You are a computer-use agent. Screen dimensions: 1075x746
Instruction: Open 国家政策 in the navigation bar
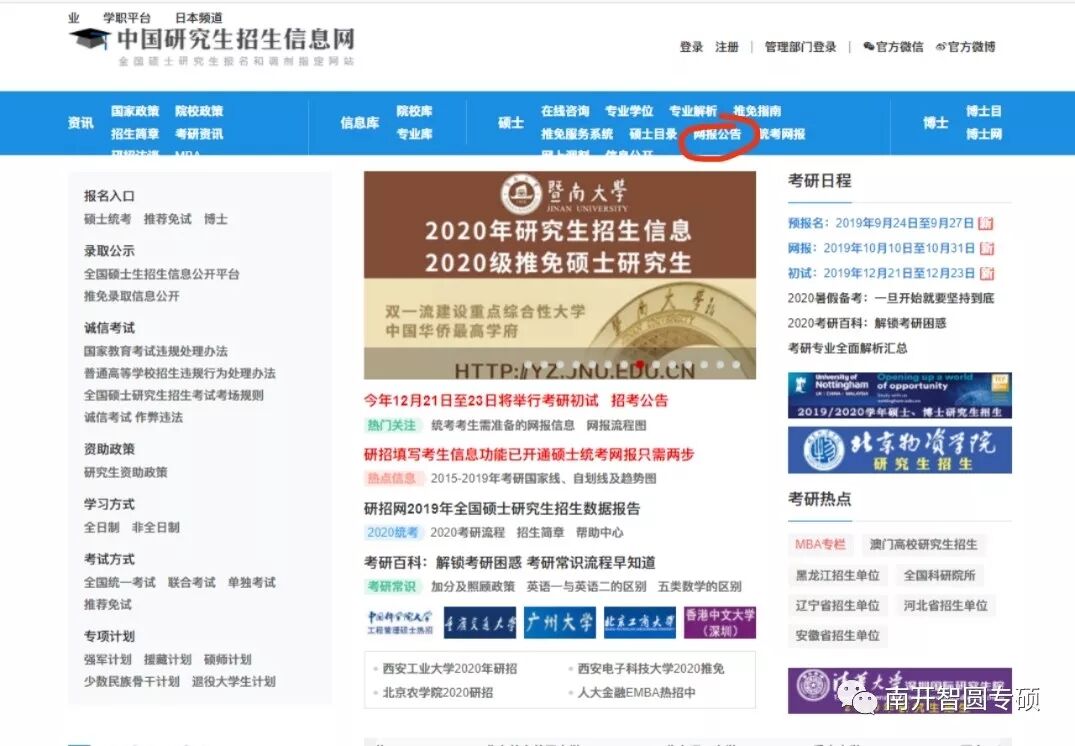pos(135,111)
